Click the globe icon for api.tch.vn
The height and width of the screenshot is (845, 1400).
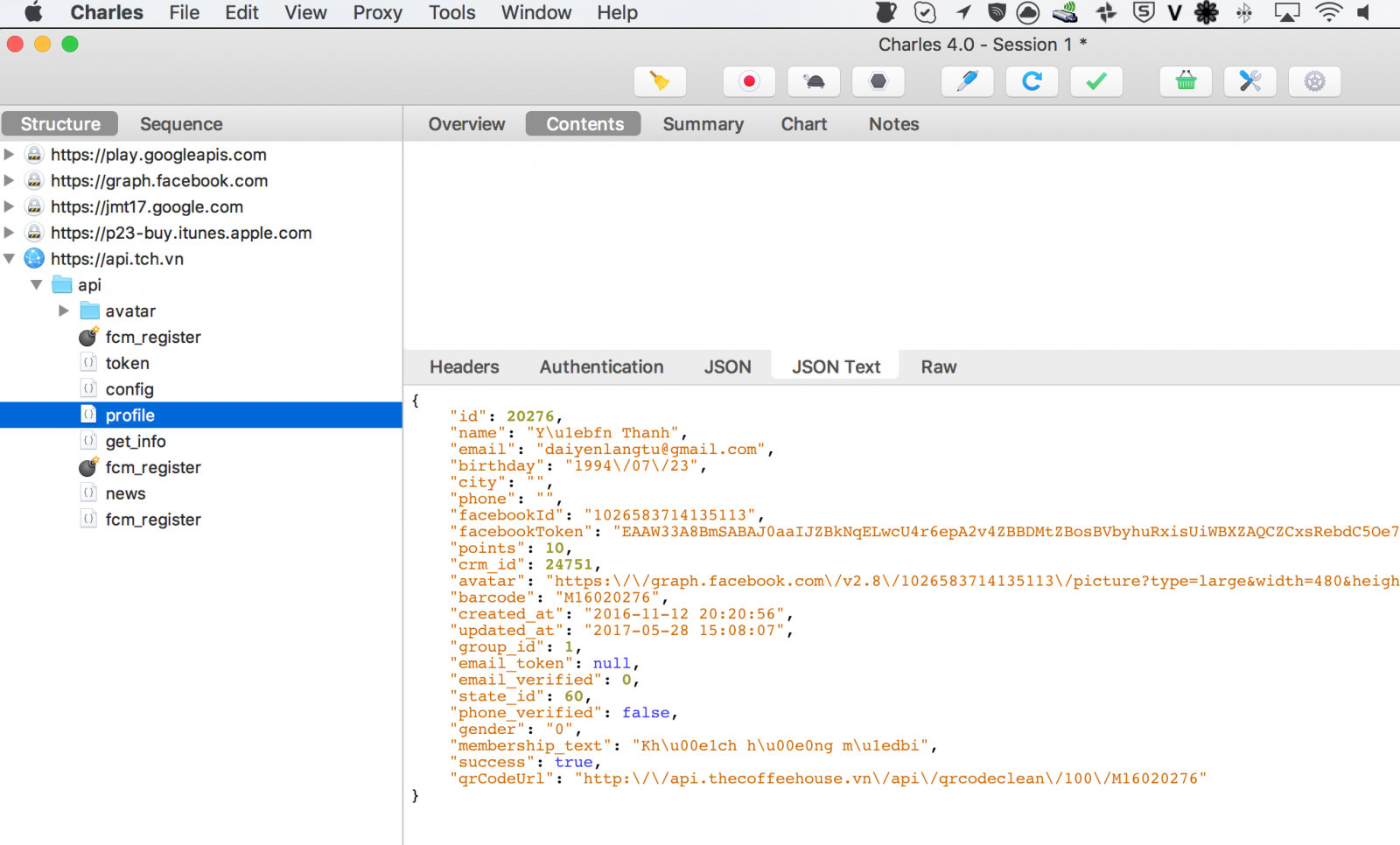[34, 259]
